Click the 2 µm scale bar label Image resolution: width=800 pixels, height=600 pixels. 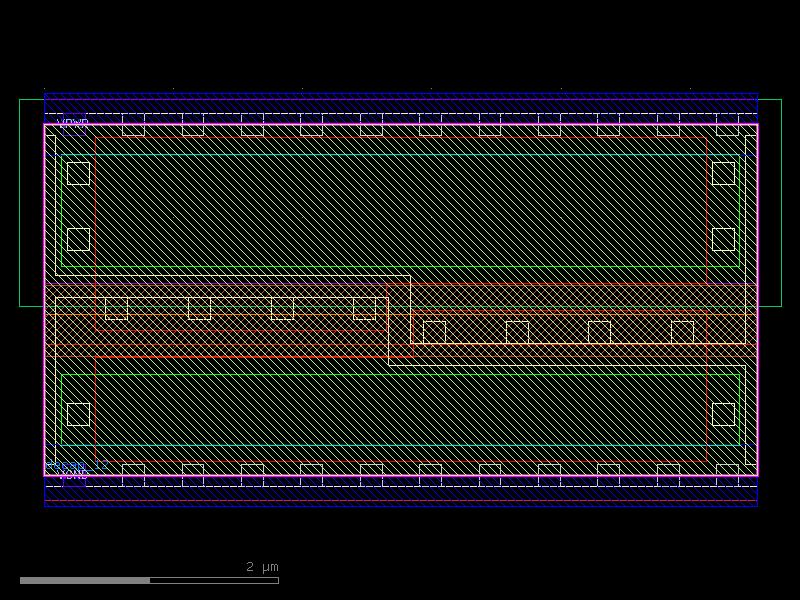click(262, 567)
